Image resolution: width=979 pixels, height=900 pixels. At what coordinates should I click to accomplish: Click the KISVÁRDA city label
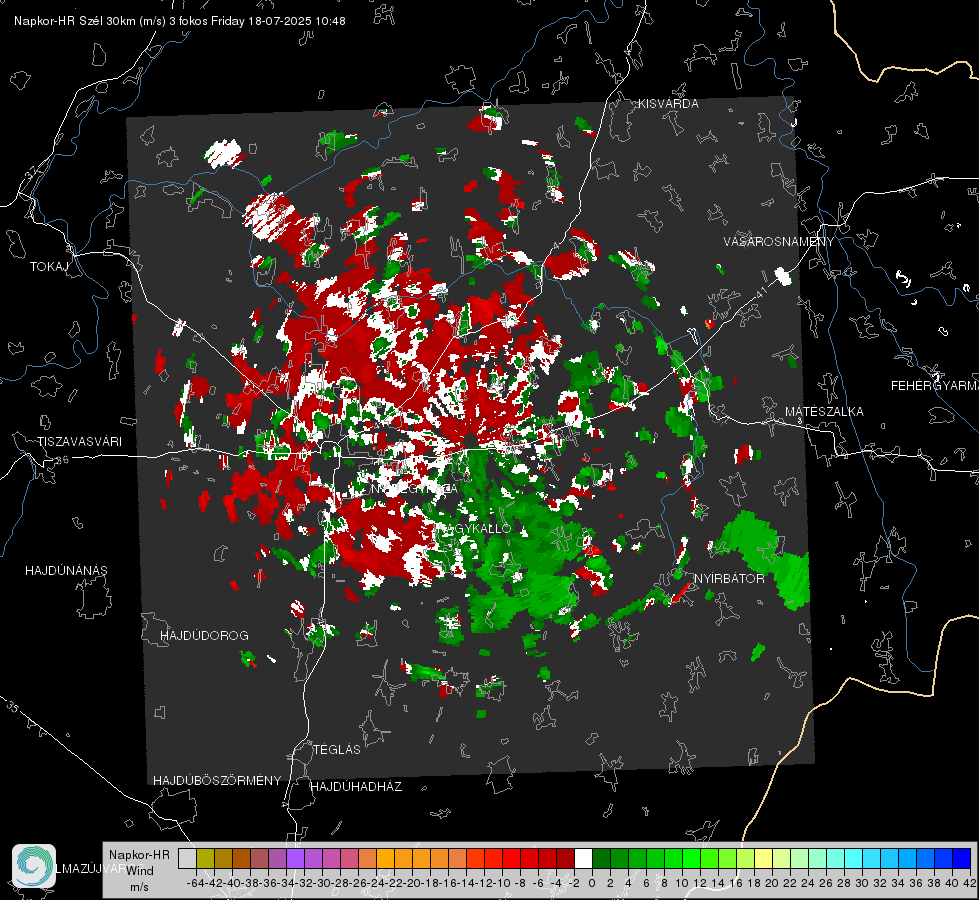tap(668, 104)
